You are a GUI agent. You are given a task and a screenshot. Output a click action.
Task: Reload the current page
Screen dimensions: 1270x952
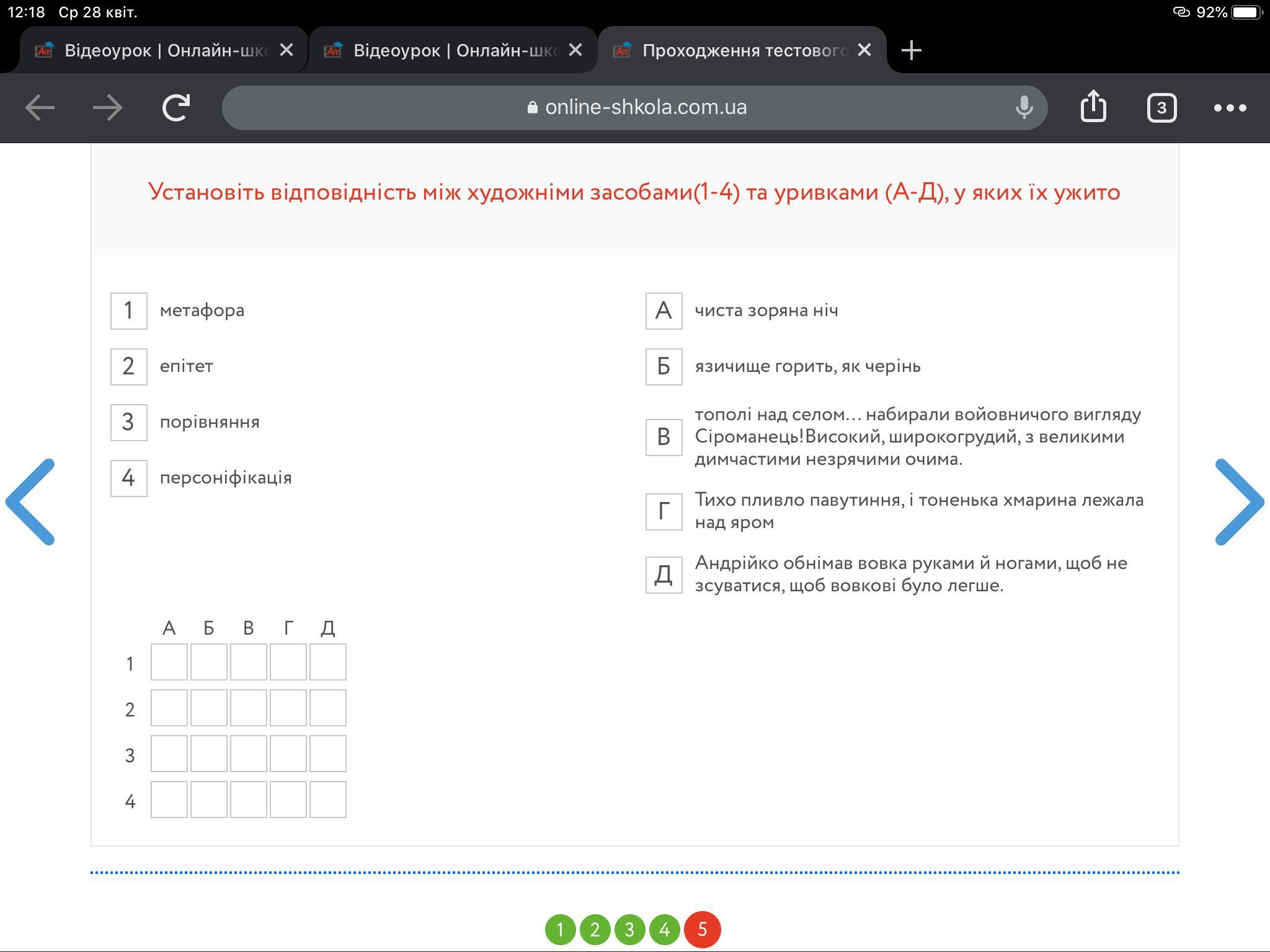[x=176, y=108]
